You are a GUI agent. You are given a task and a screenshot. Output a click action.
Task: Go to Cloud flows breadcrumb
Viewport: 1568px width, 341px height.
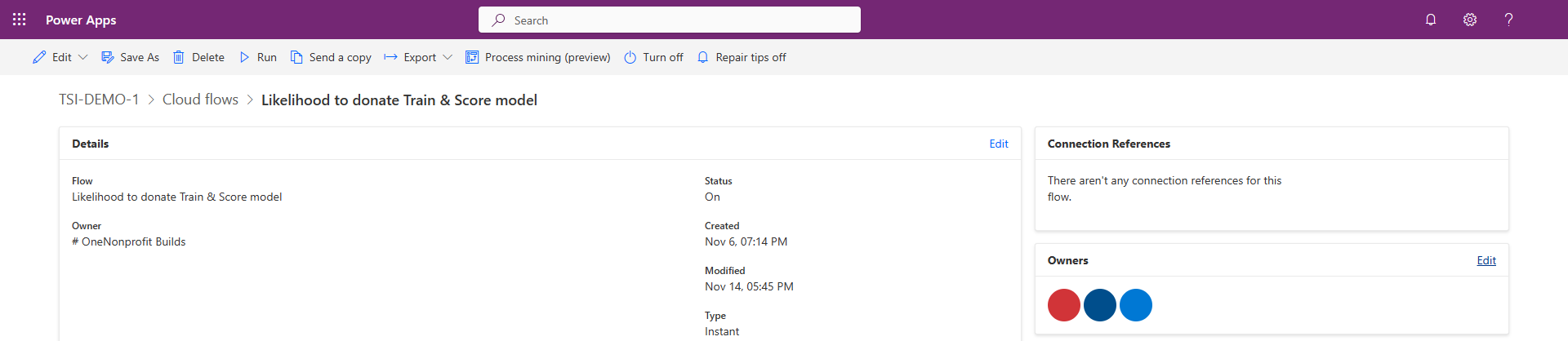[200, 100]
